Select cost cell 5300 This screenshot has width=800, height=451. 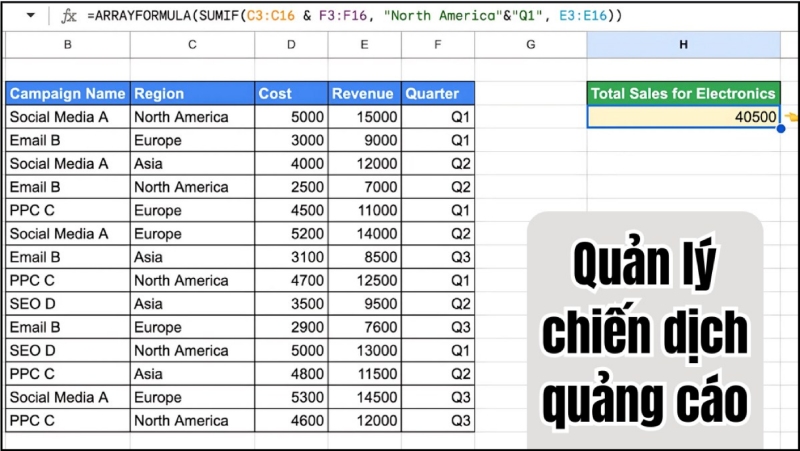point(291,397)
